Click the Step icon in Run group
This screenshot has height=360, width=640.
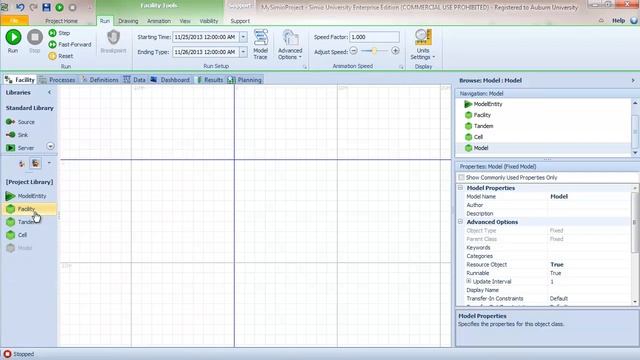coord(52,33)
